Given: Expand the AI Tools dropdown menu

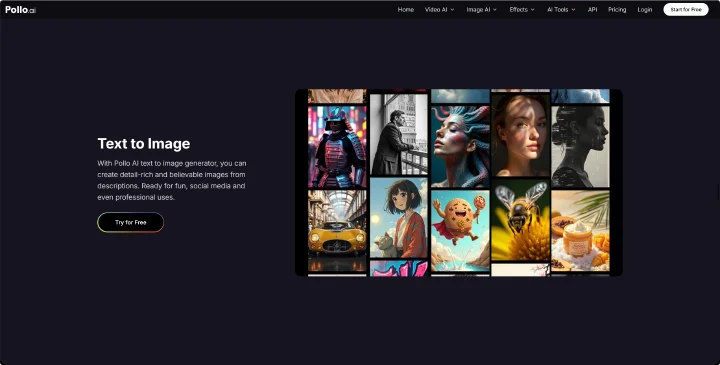Looking at the screenshot, I should point(561,10).
